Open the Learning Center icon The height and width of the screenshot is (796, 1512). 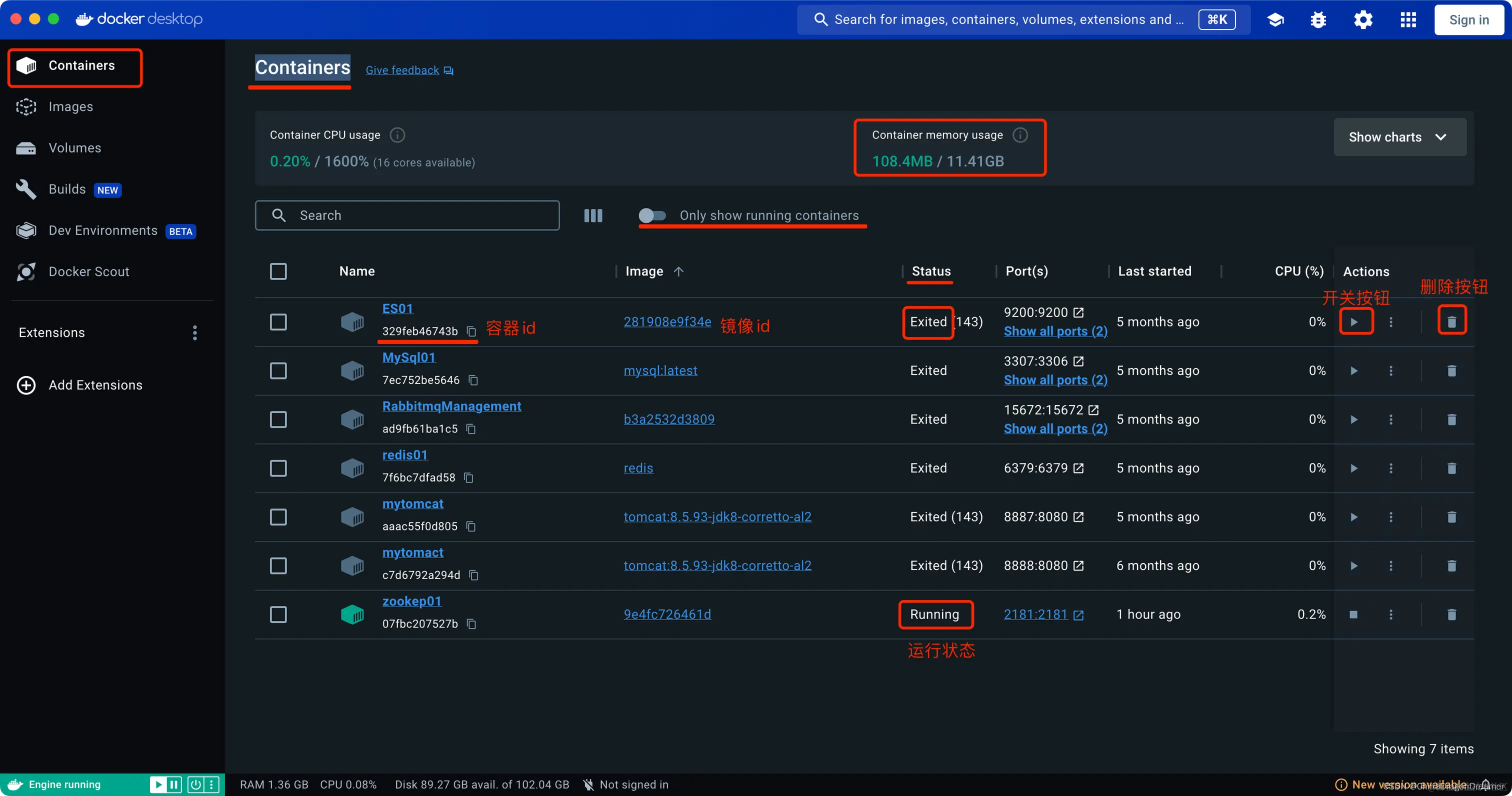(x=1275, y=20)
